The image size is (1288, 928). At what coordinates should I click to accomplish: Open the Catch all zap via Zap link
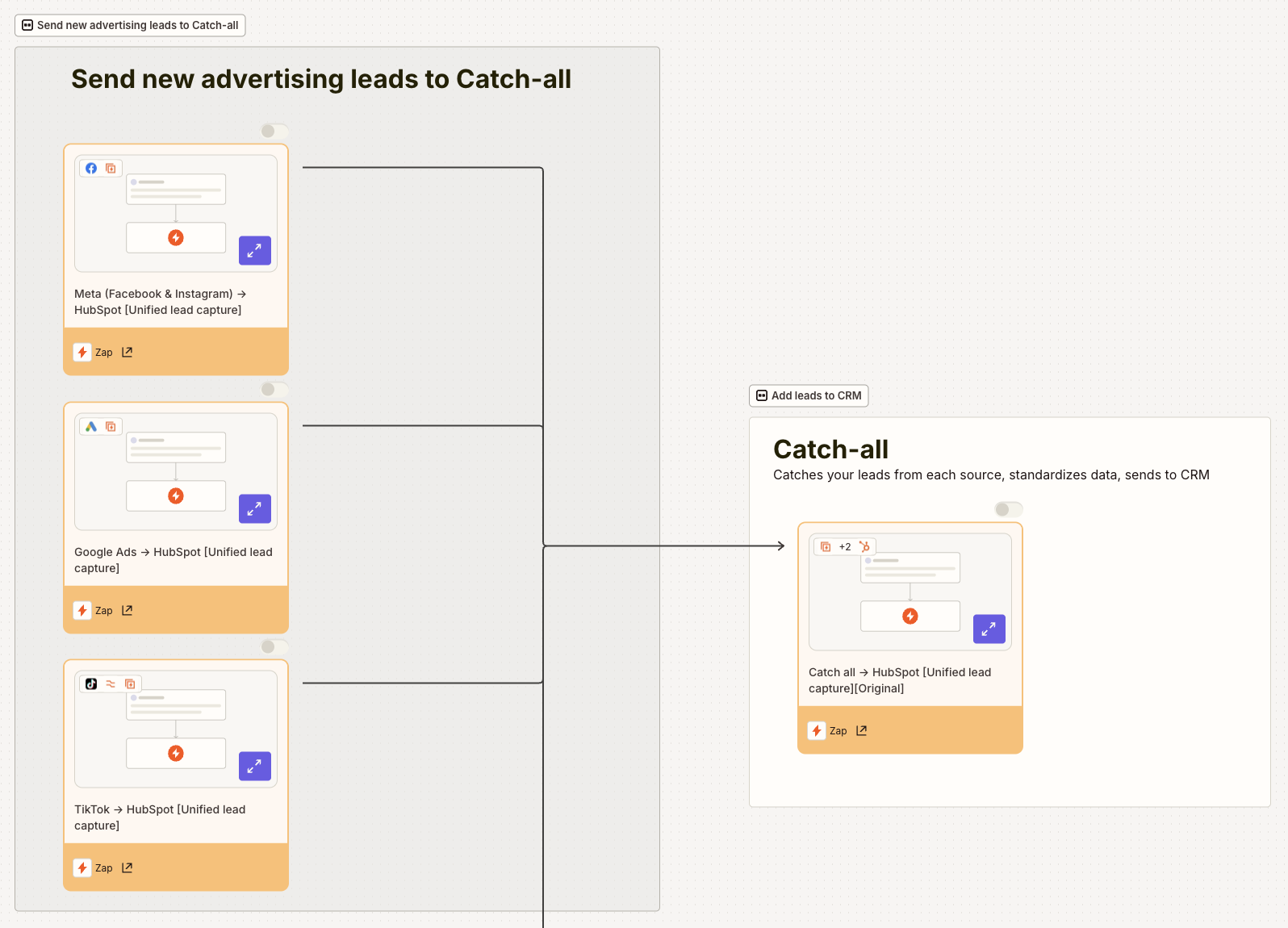pos(838,730)
